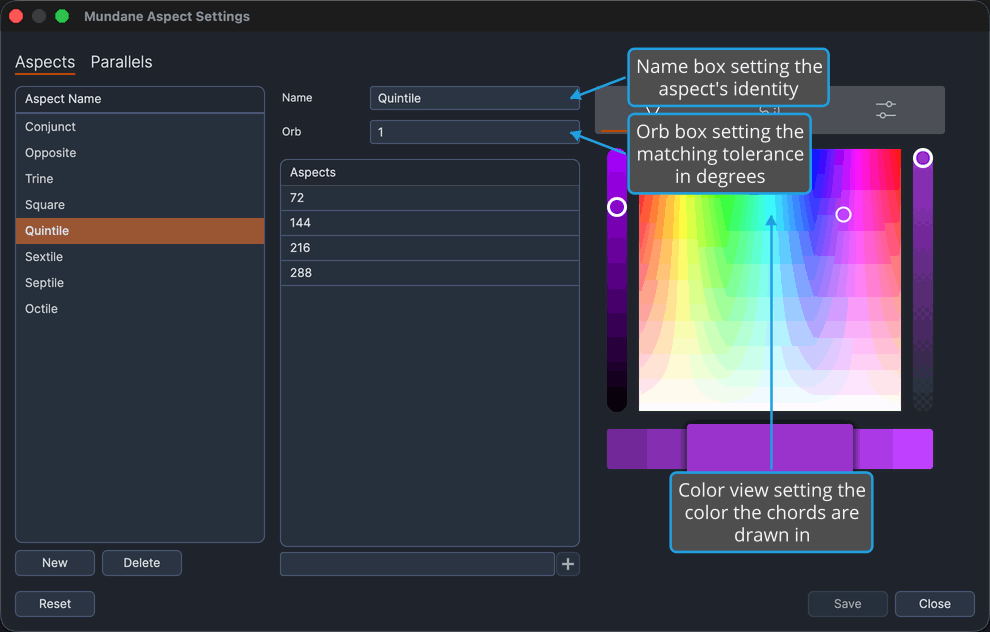Reset aspect settings to defaults
Screen dimensions: 990x632
pyautogui.click(x=55, y=604)
